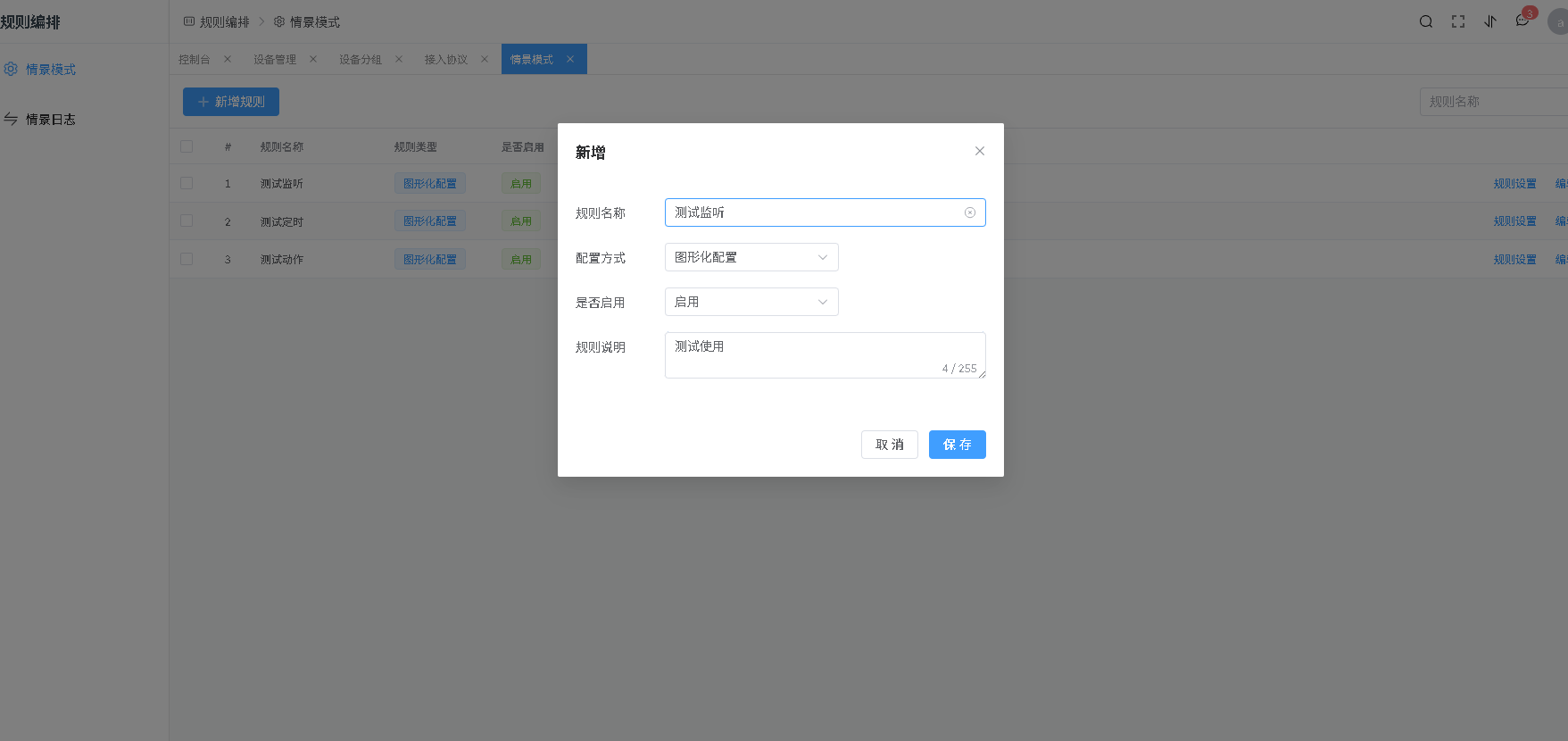This screenshot has height=741, width=1568.
Task: Click the 保存 button
Action: point(957,445)
